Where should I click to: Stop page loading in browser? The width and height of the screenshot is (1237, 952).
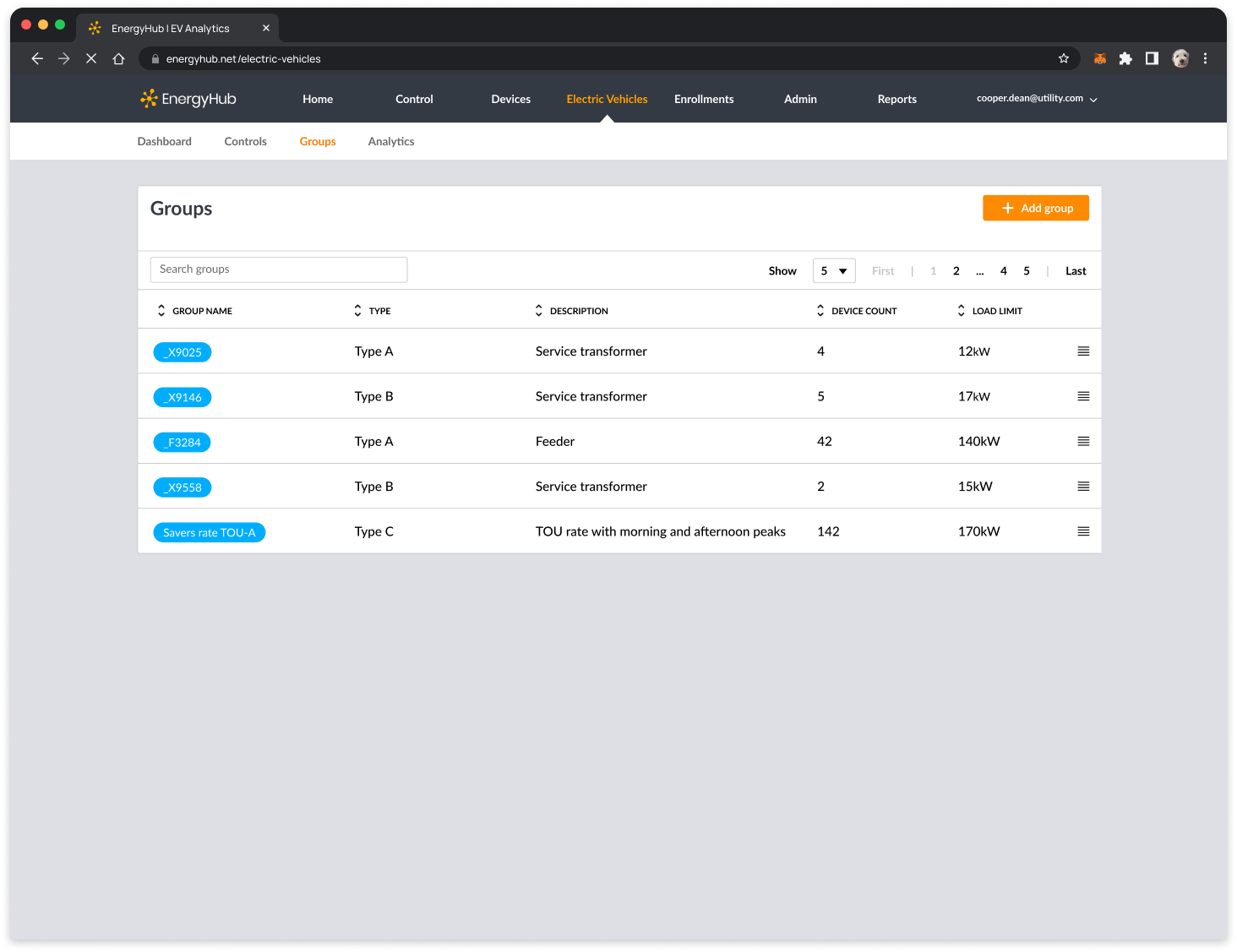point(91,58)
